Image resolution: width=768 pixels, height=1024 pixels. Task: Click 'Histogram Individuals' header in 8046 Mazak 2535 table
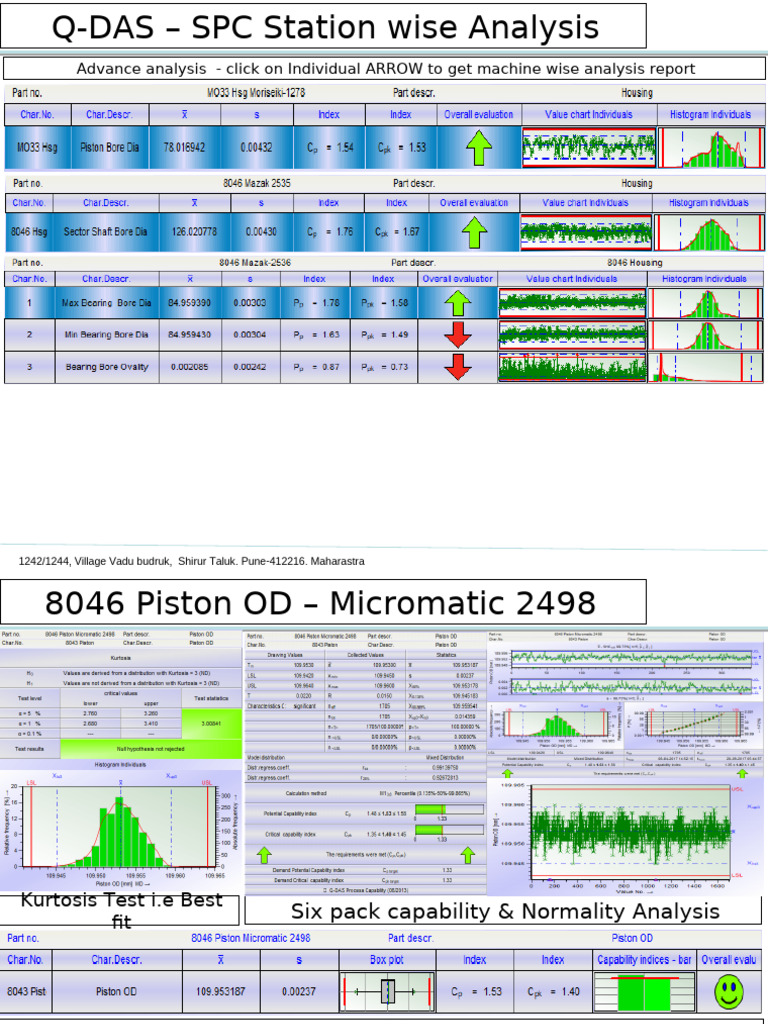click(x=709, y=203)
